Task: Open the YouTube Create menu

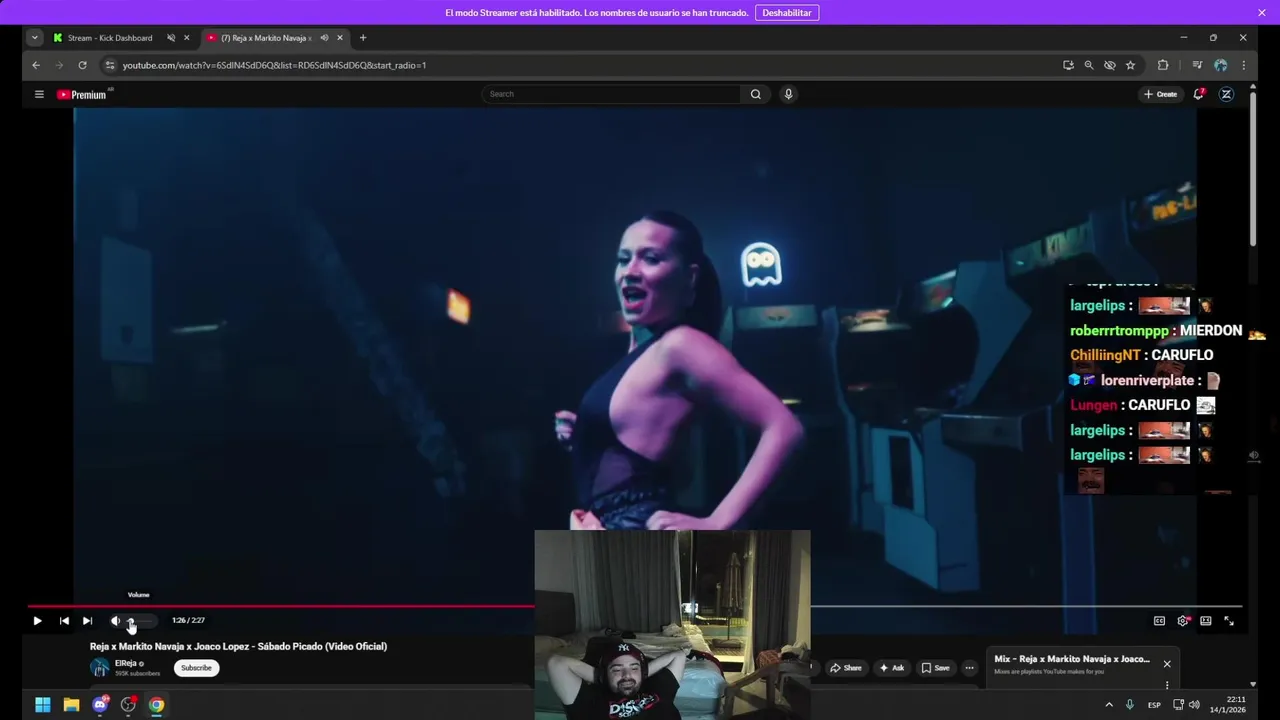Action: pyautogui.click(x=1161, y=94)
